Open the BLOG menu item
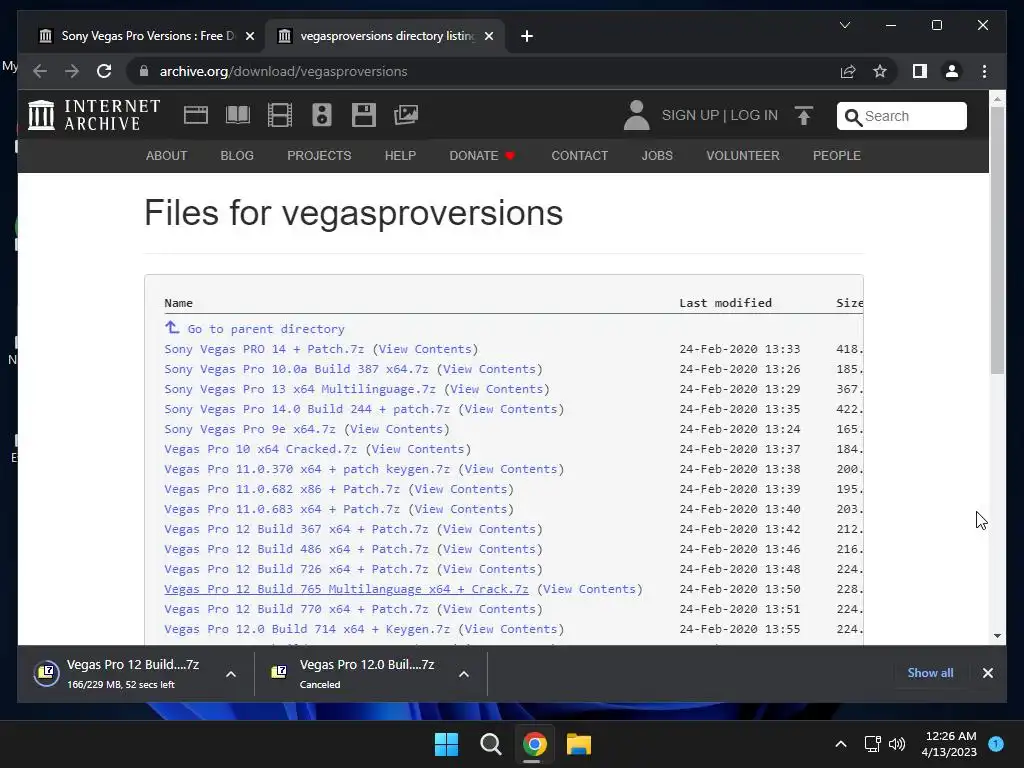1024x768 pixels. [x=237, y=155]
